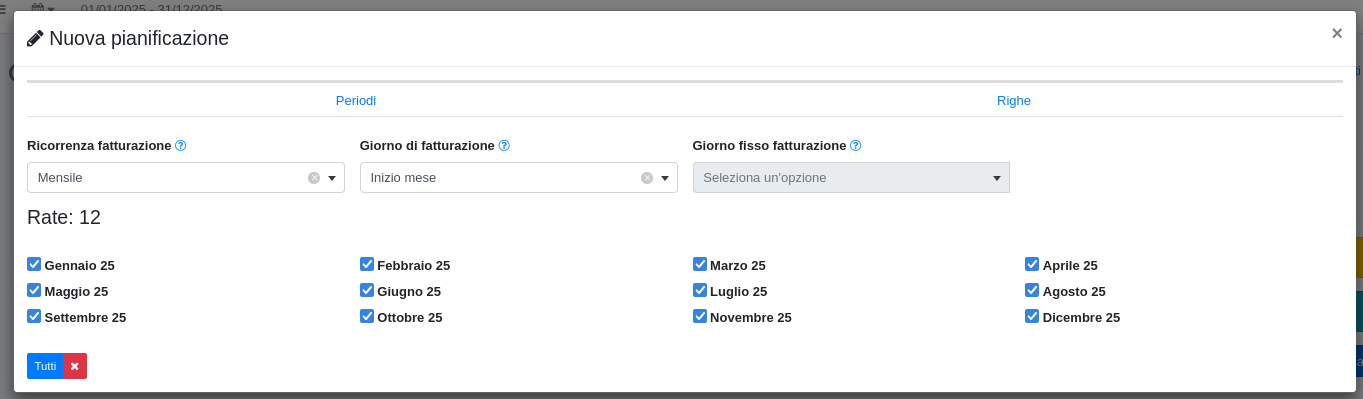The width and height of the screenshot is (1363, 399).
Task: Switch to the Righe tab
Action: click(x=1014, y=101)
